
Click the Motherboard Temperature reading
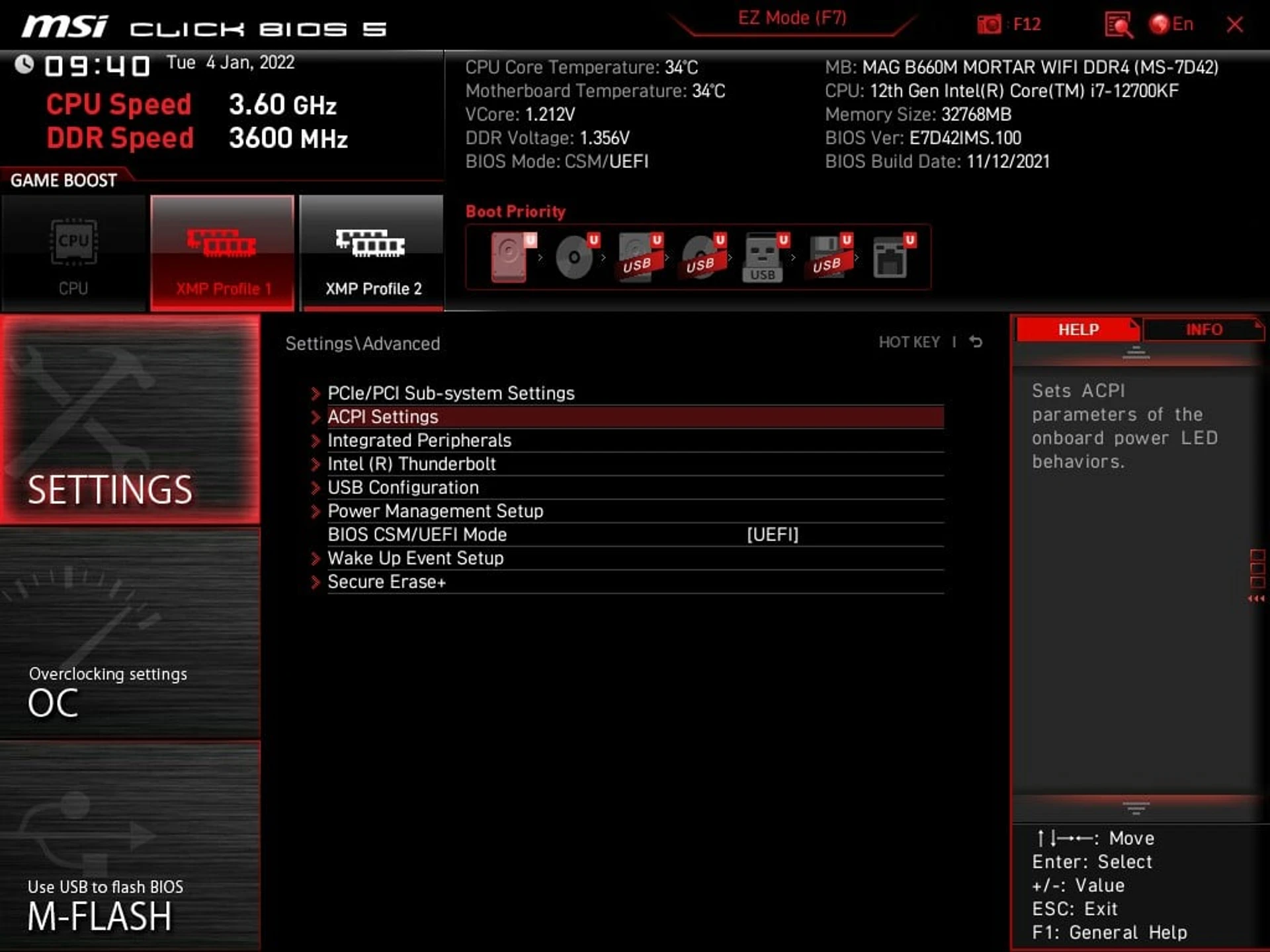[595, 91]
